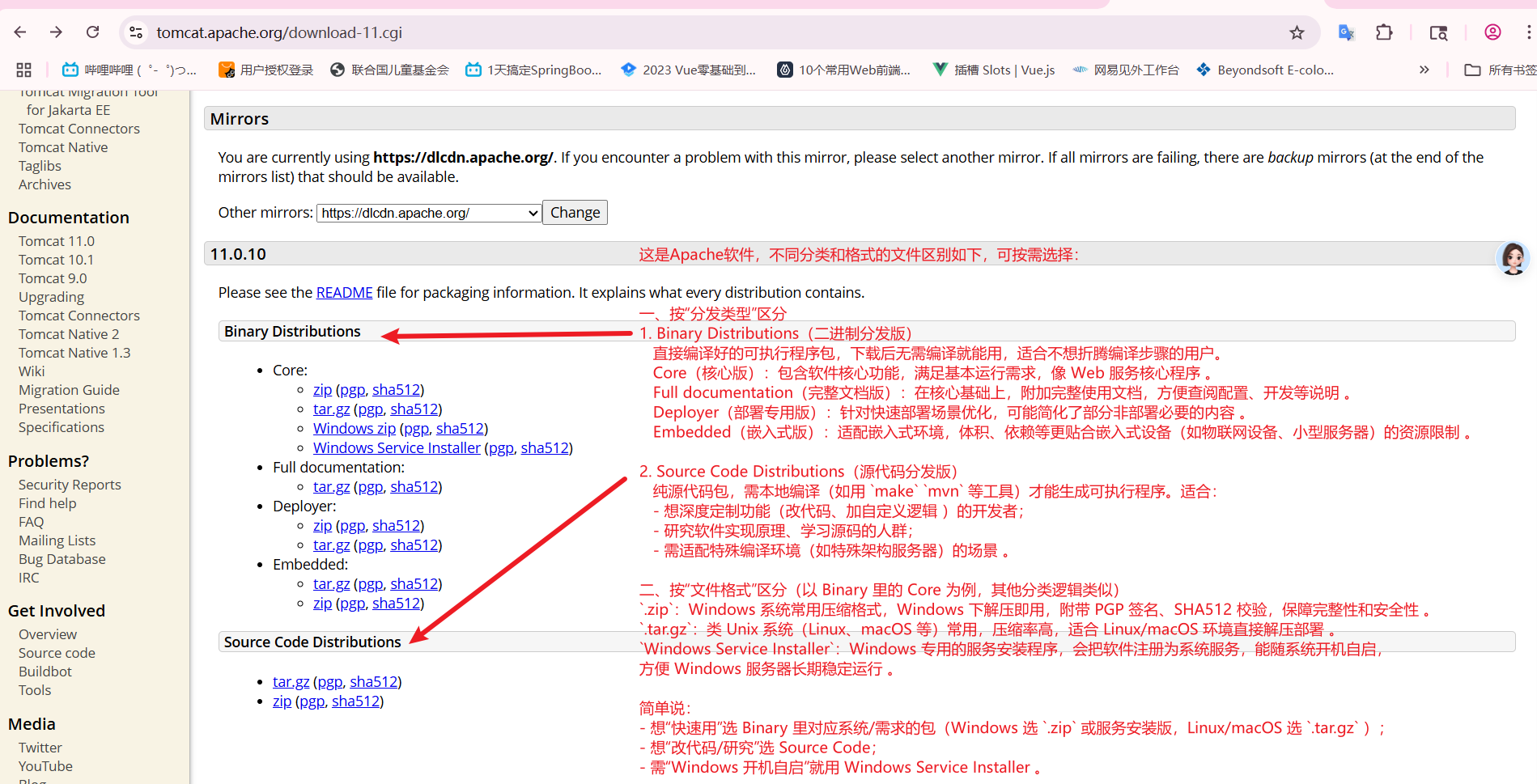Go forward to next page
Viewport: 1537px width, 784px height.
pyautogui.click(x=56, y=32)
